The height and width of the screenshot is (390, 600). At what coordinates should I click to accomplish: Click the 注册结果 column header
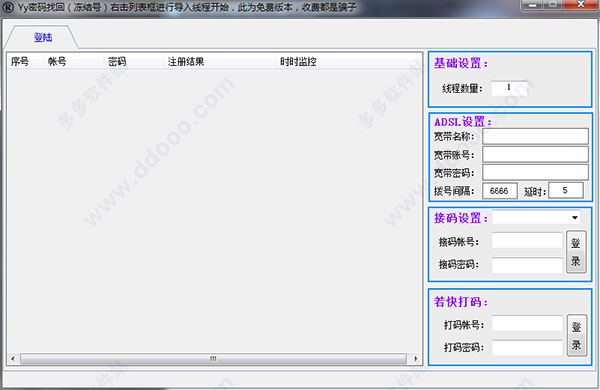pos(219,61)
